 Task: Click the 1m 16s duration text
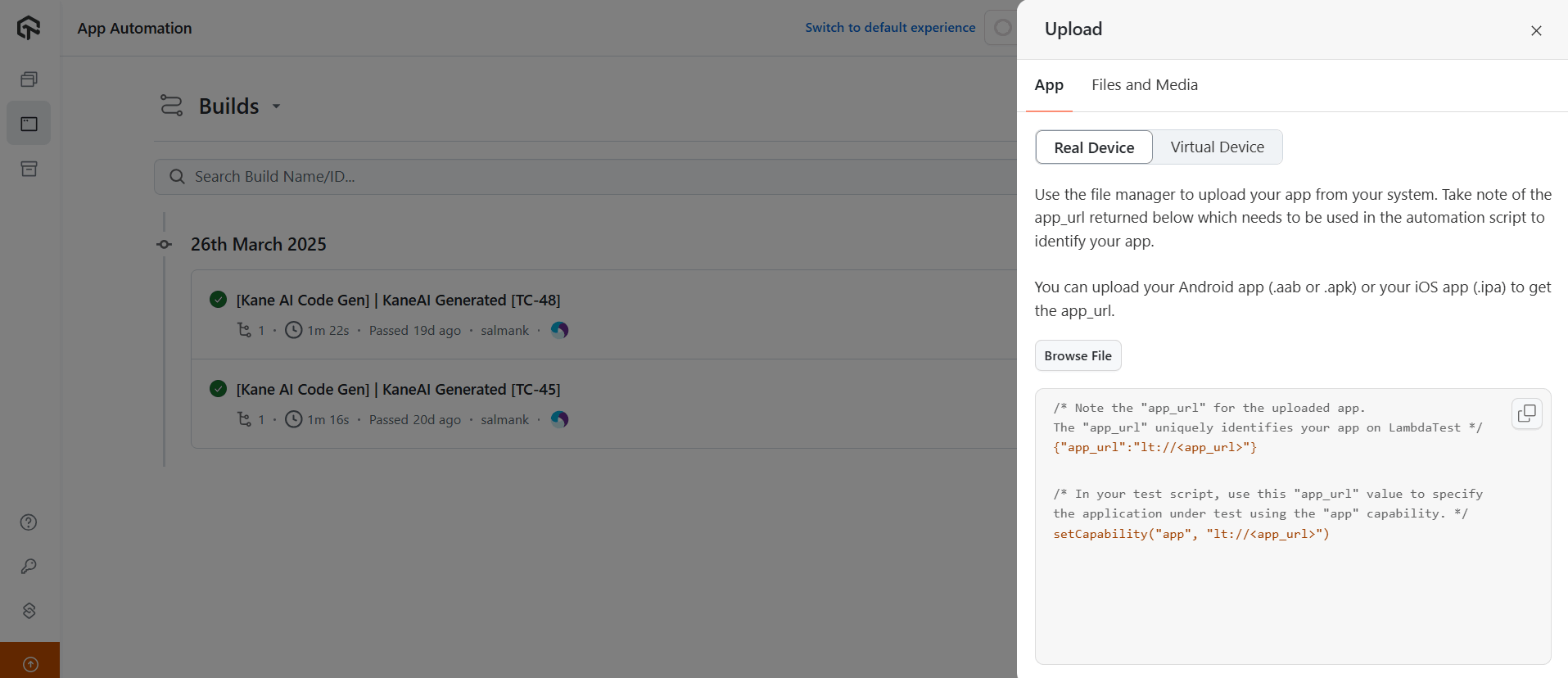point(328,419)
